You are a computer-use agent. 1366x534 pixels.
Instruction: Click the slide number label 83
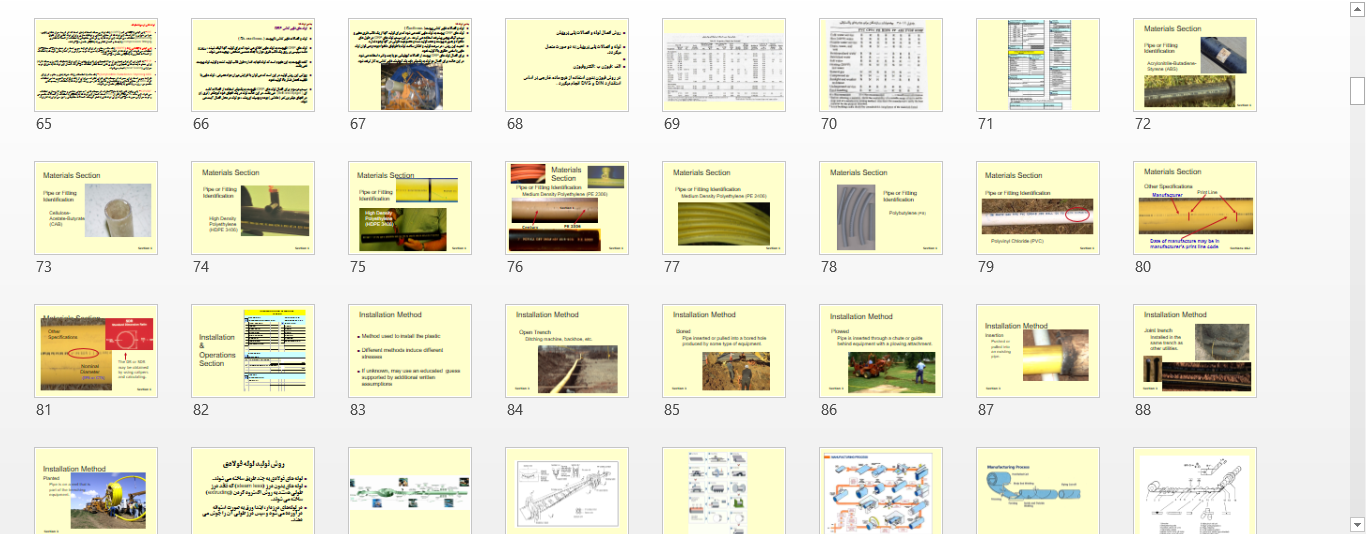357,410
